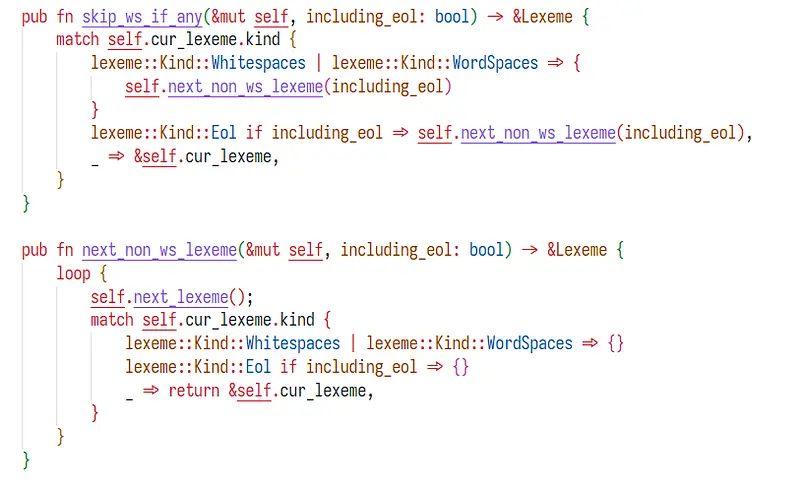Image resolution: width=800 pixels, height=484 pixels.
Task: Click next_non_ws_lexeme call under the Whitespaces arm
Action: pyautogui.click(x=245, y=86)
